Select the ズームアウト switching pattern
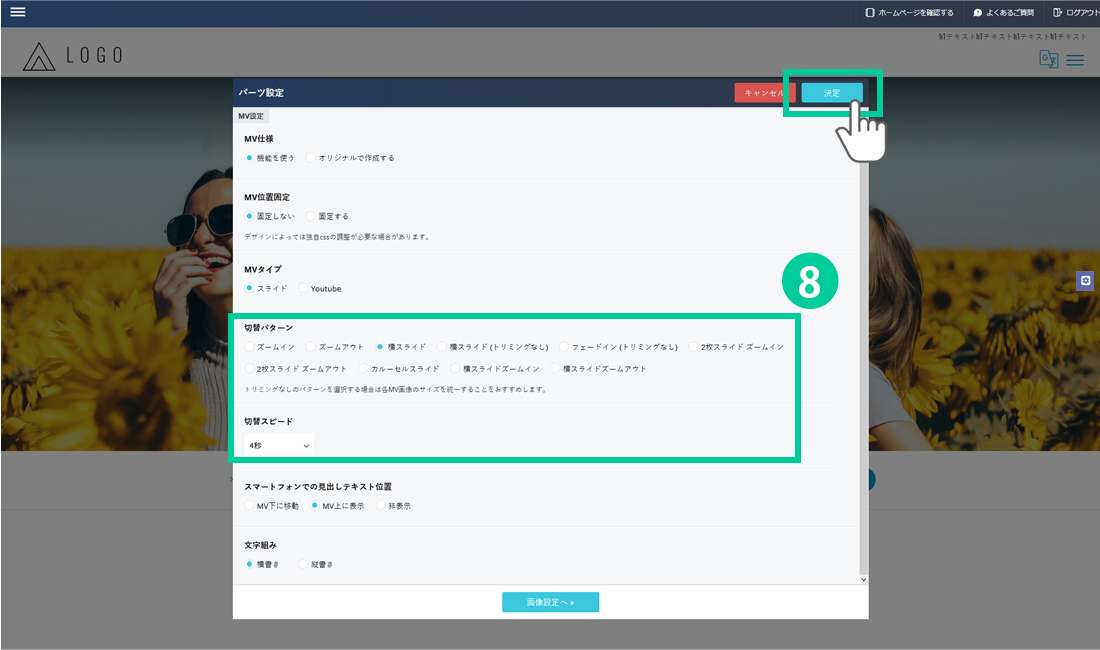 312,347
